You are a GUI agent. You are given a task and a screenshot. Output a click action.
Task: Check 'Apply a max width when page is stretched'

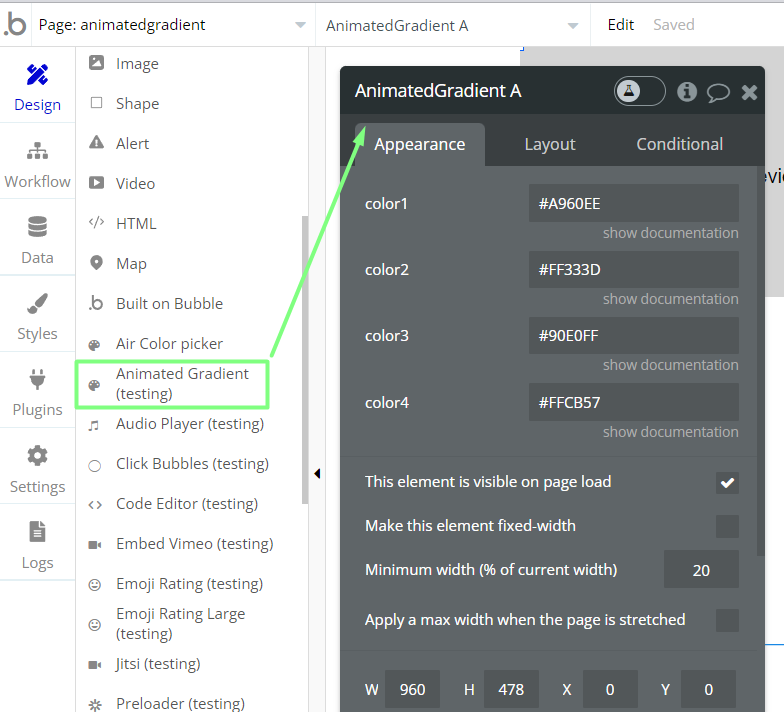[727, 620]
